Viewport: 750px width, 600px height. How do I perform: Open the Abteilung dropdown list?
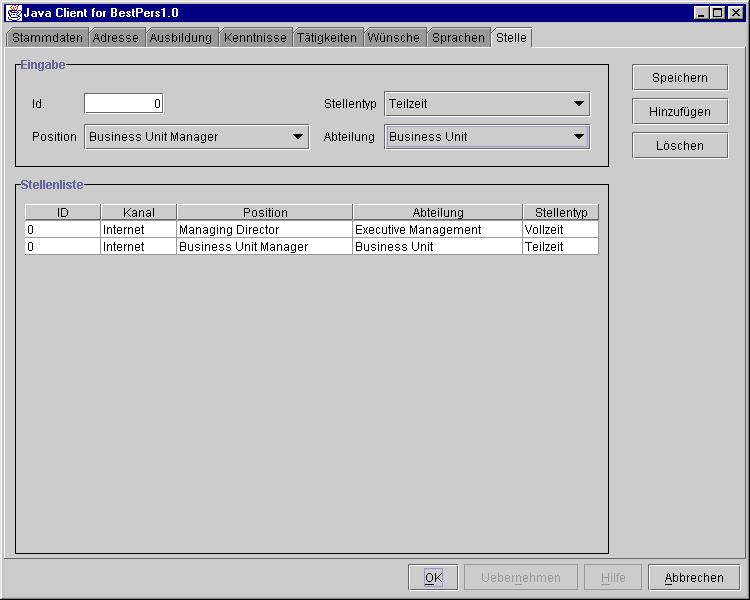tap(578, 137)
